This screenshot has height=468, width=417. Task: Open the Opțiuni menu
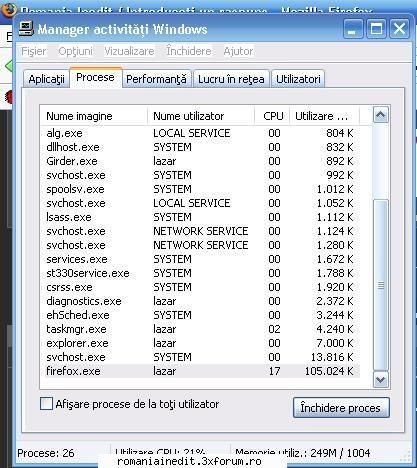pyautogui.click(x=76, y=51)
